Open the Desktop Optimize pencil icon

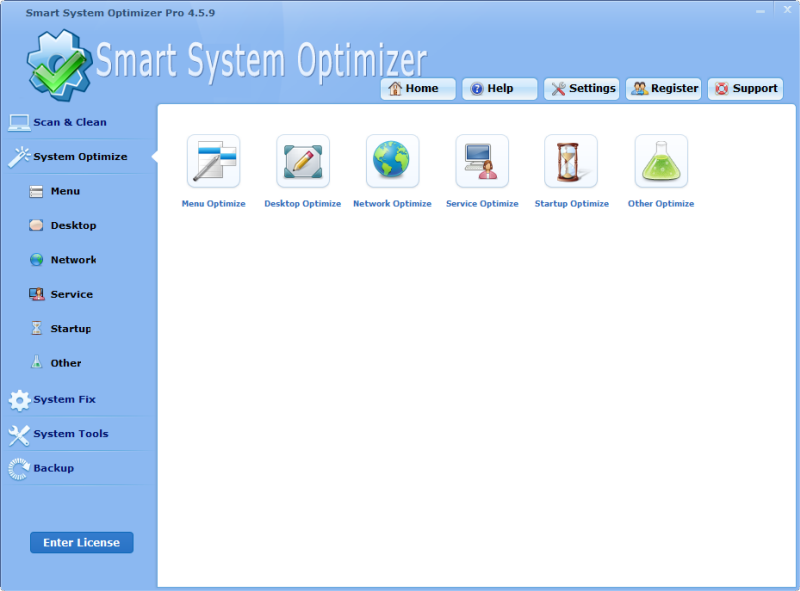303,161
